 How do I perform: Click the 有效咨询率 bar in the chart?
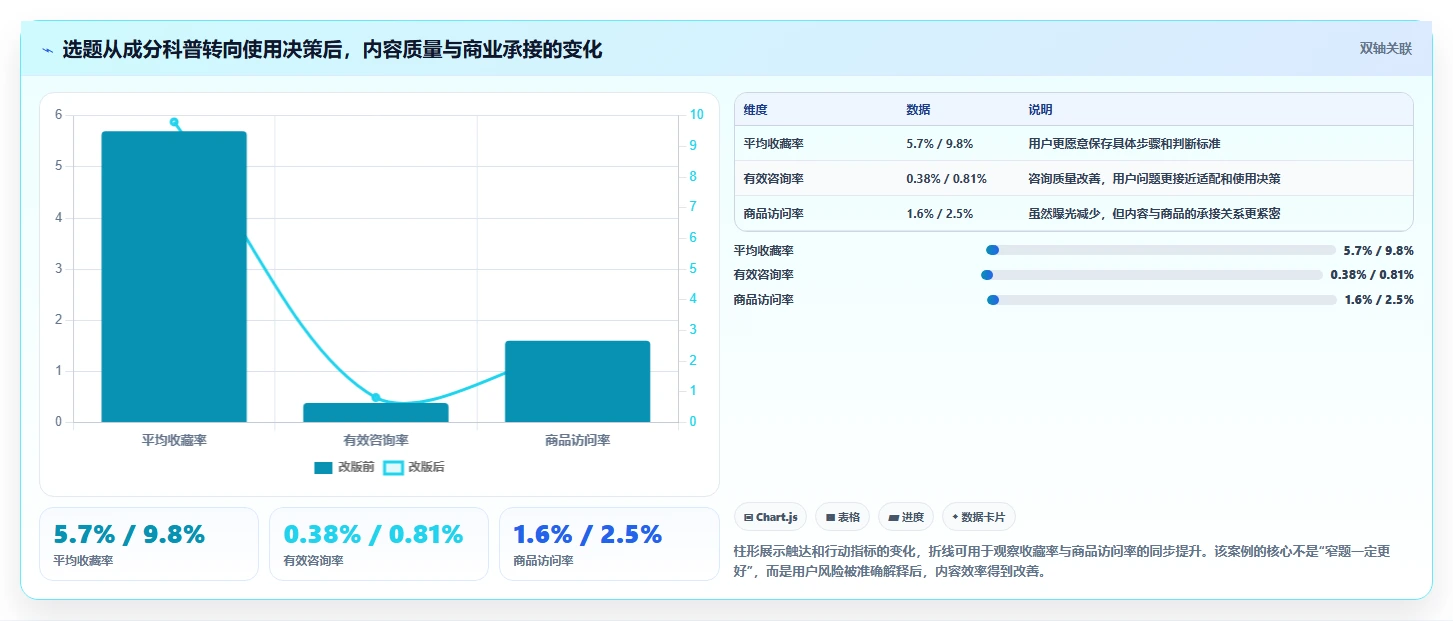[376, 412]
